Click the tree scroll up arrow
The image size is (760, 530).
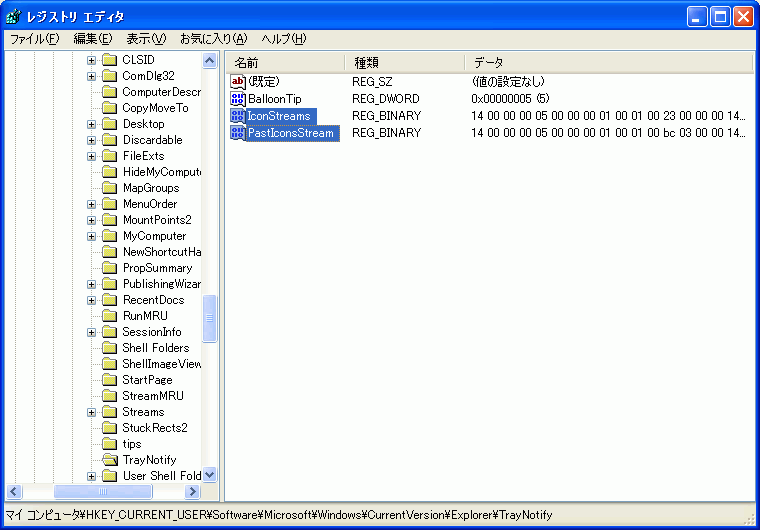pyautogui.click(x=209, y=61)
